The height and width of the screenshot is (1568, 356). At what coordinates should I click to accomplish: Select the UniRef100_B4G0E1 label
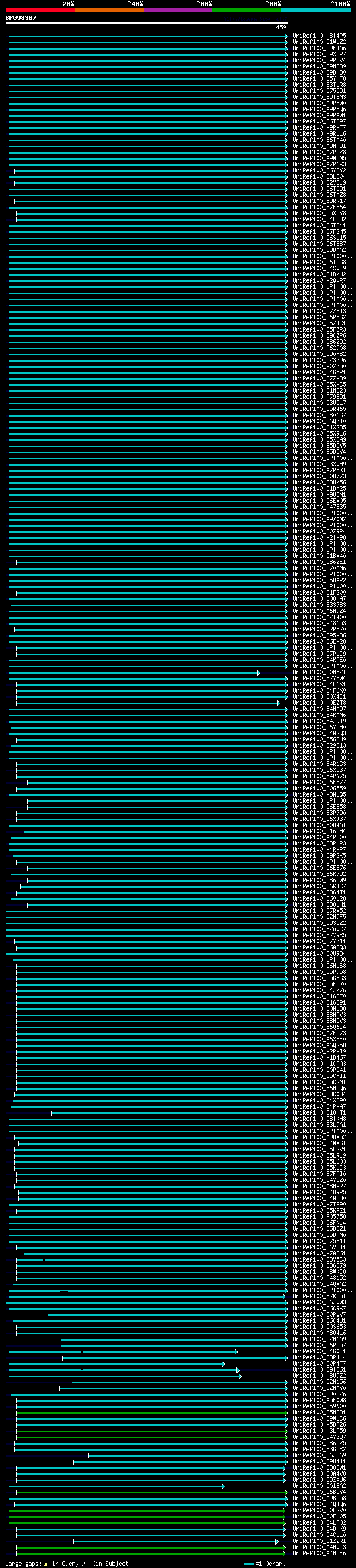click(319, 1351)
